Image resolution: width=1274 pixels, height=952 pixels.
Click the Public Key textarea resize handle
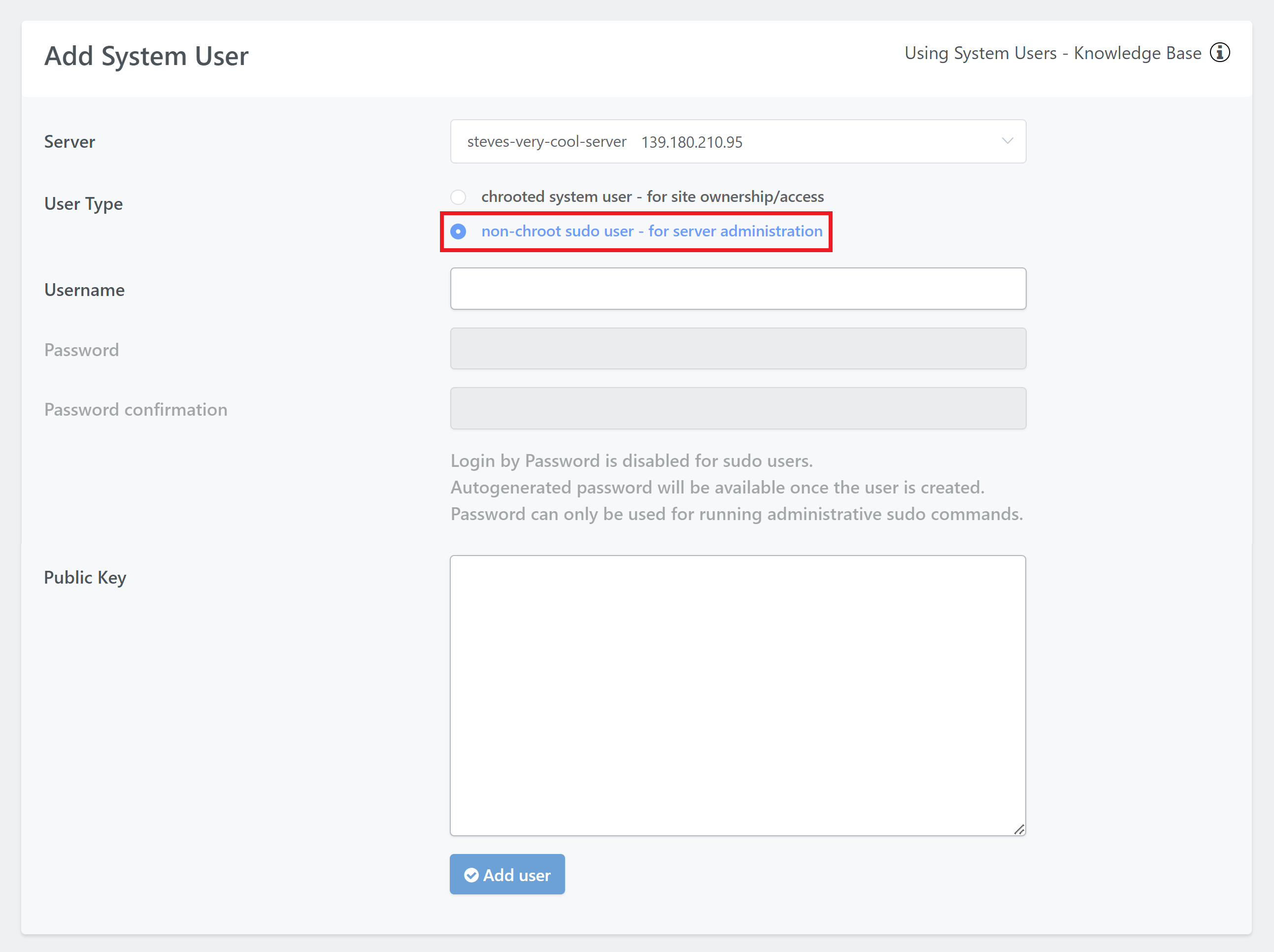tap(1018, 829)
